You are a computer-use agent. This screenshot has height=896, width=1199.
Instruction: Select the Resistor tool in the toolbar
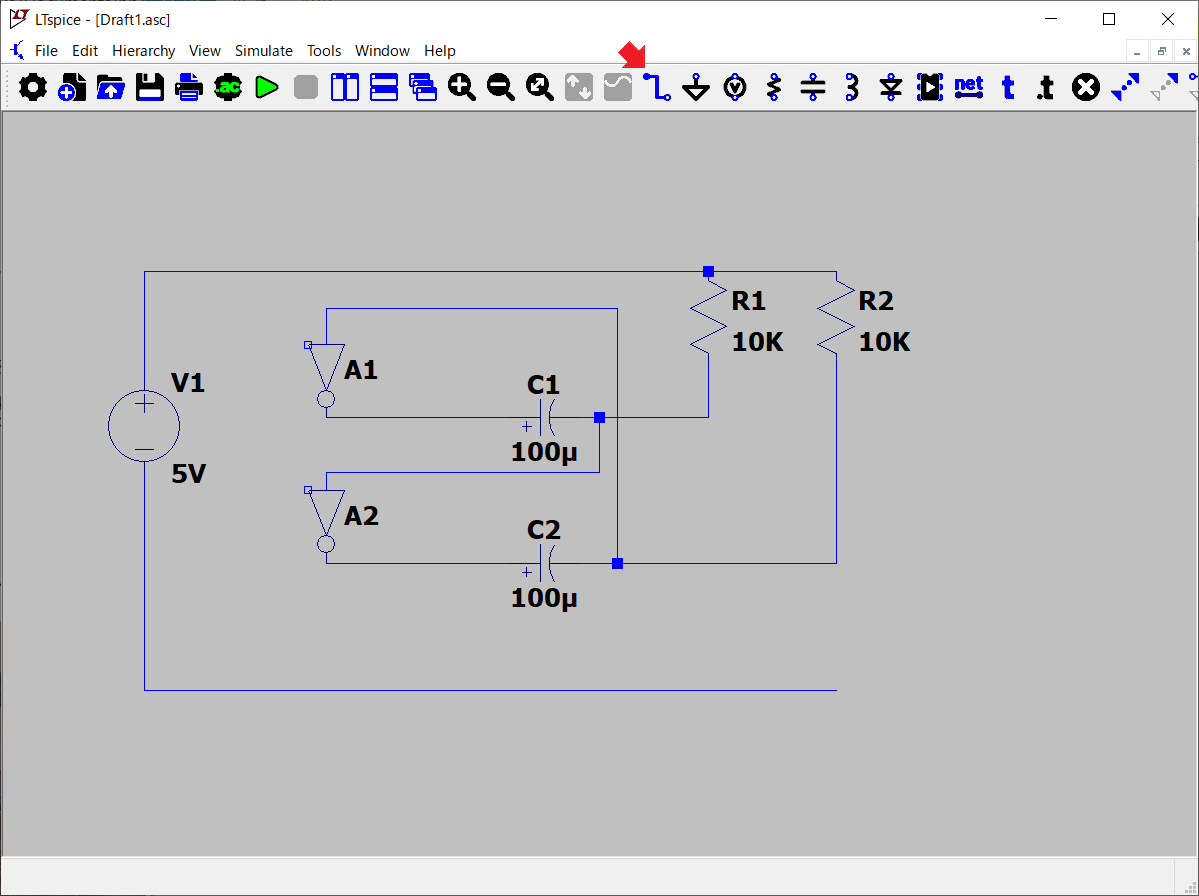pos(774,88)
